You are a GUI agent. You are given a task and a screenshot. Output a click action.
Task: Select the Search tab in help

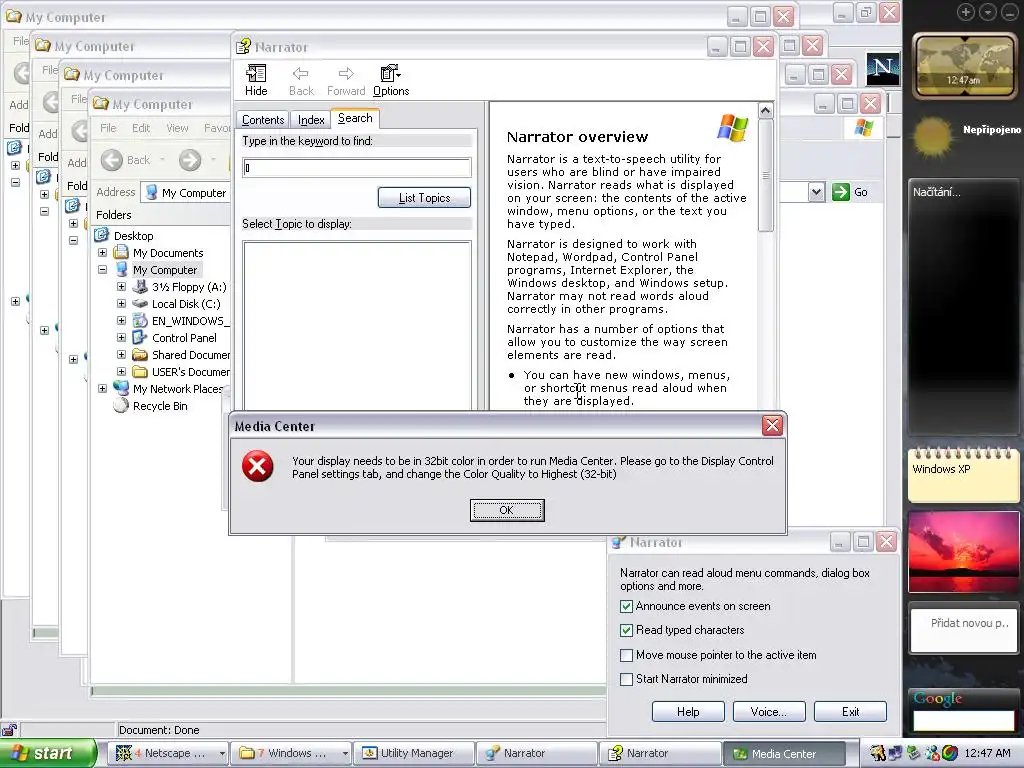355,118
